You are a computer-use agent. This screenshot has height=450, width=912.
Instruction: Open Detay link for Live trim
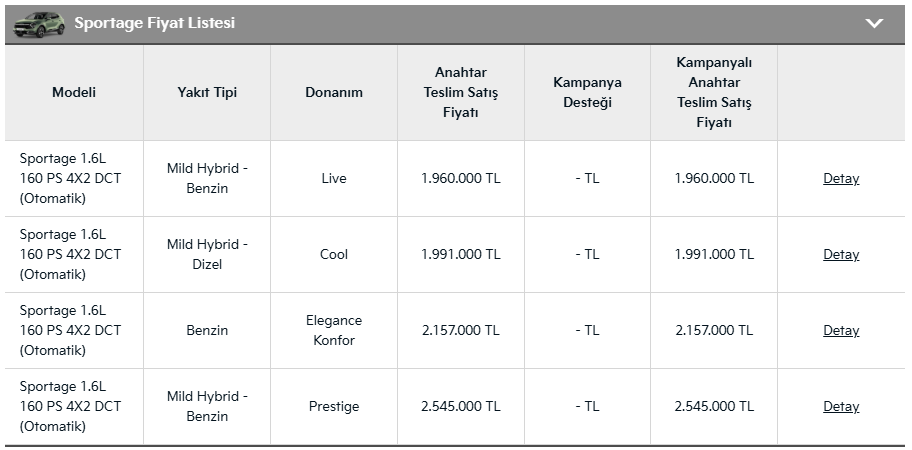[841, 179]
